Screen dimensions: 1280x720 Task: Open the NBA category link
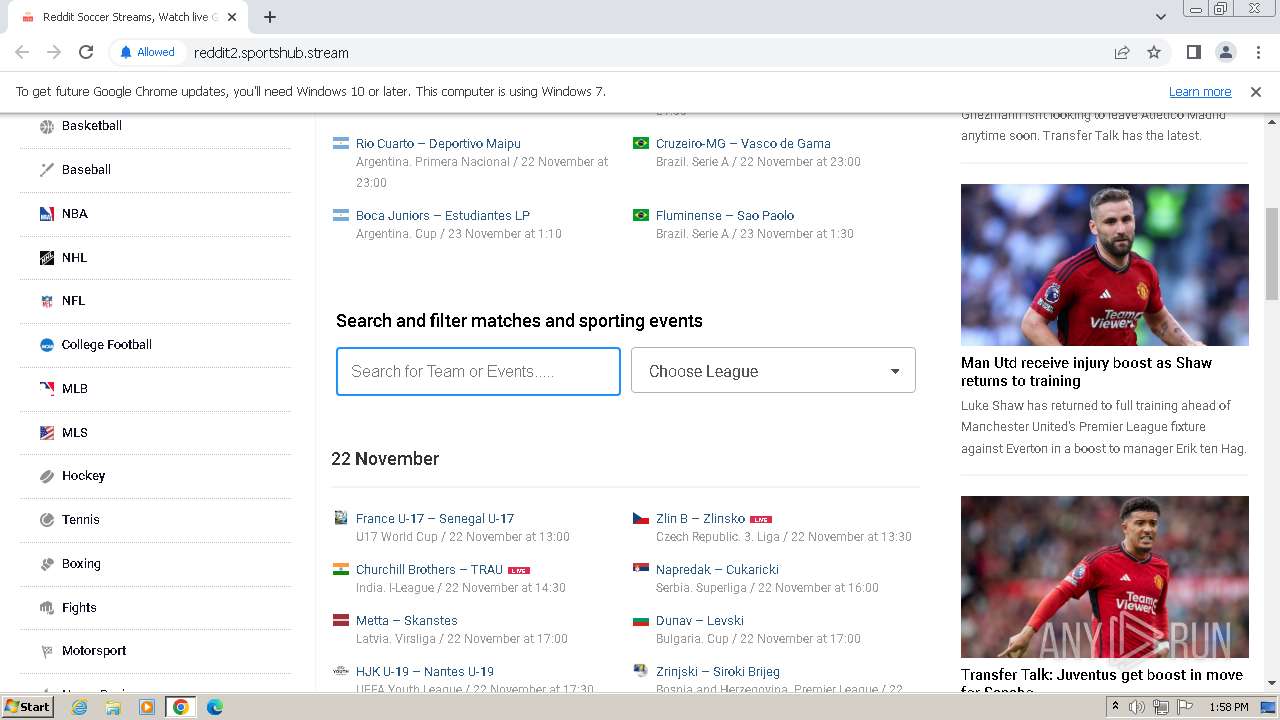[75, 214]
